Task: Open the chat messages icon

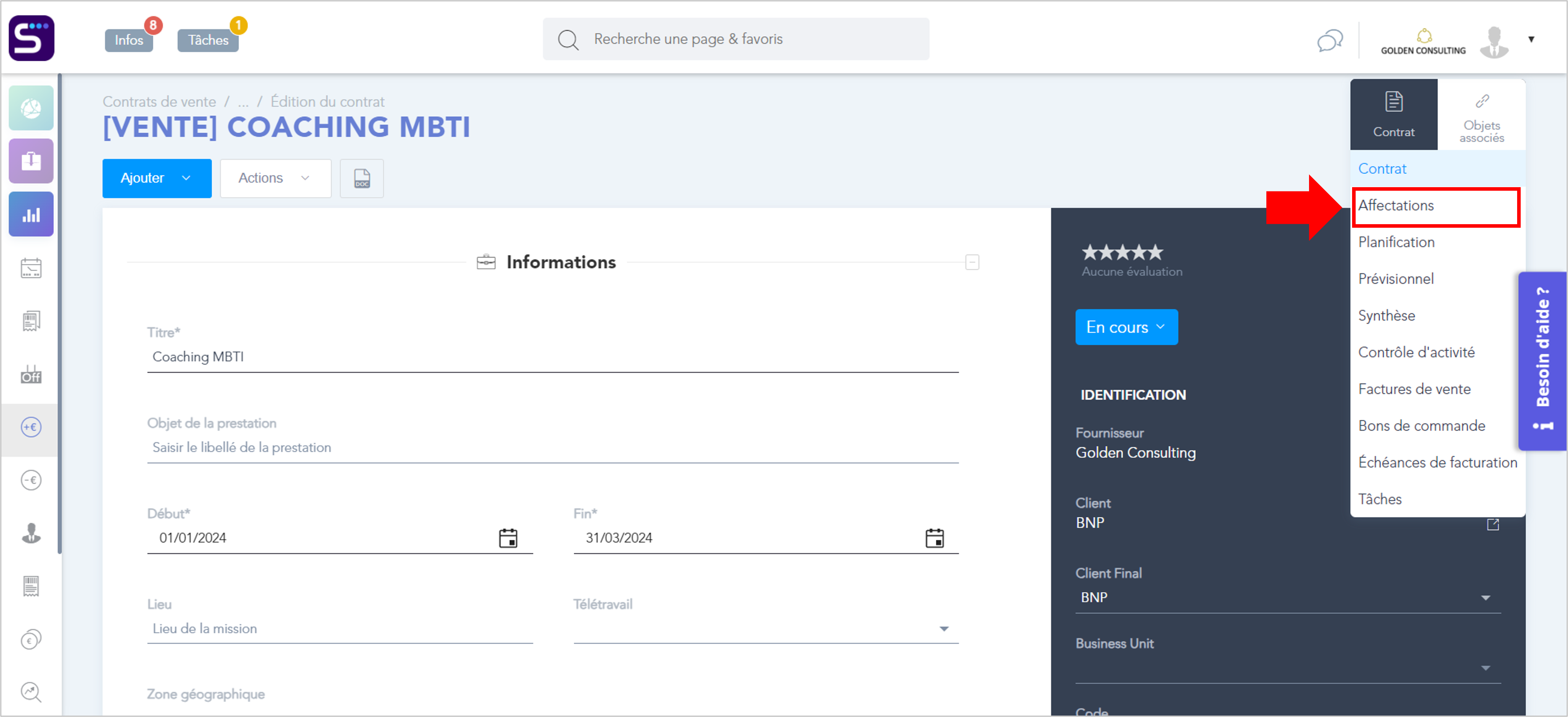Action: (x=1330, y=40)
